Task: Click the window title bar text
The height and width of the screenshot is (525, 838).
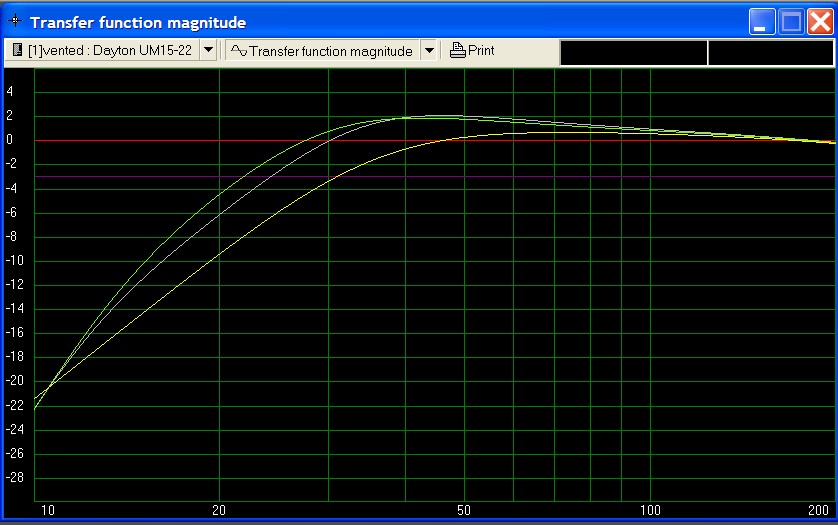Action: [x=138, y=22]
